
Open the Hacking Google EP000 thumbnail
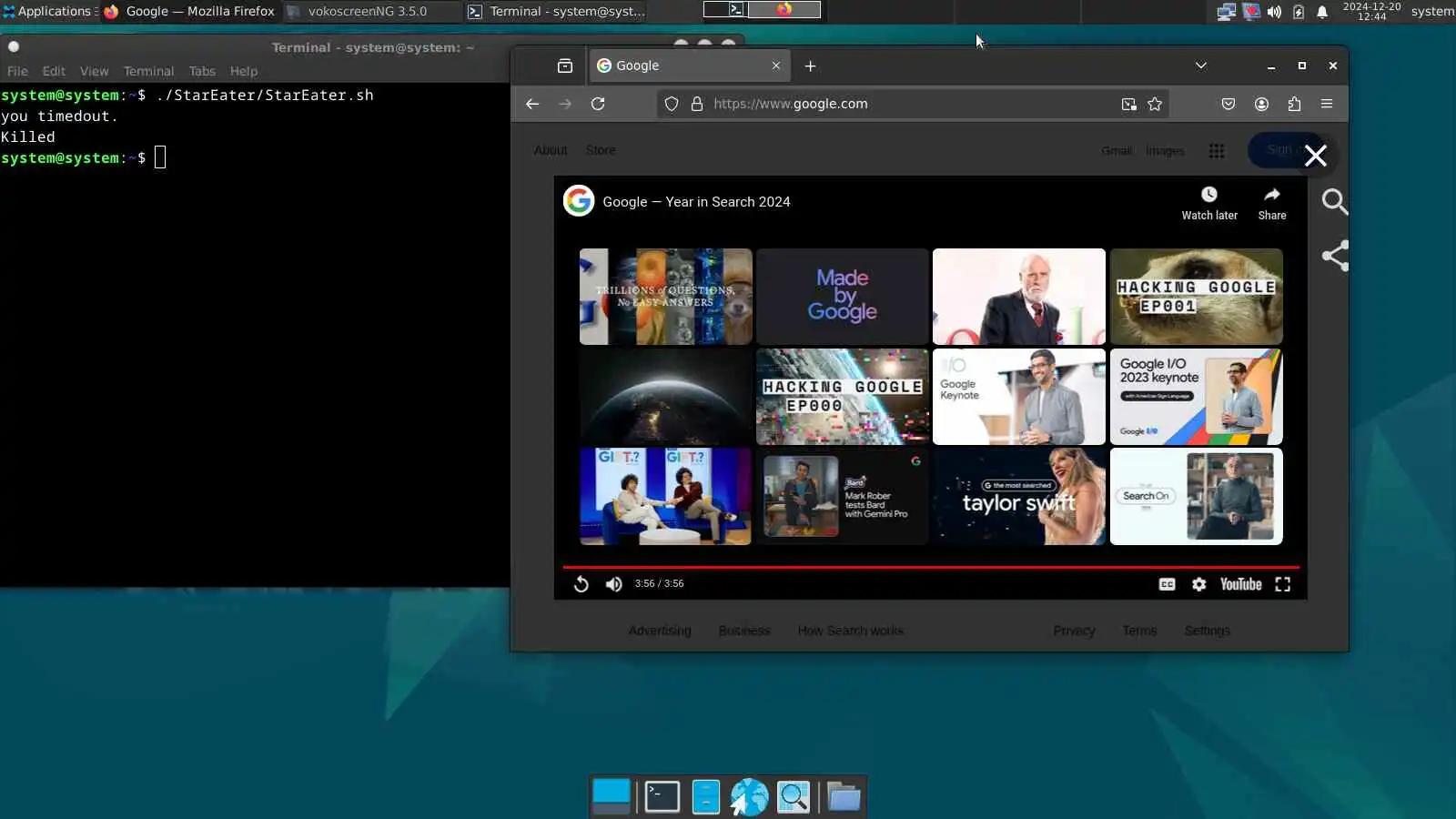(843, 397)
